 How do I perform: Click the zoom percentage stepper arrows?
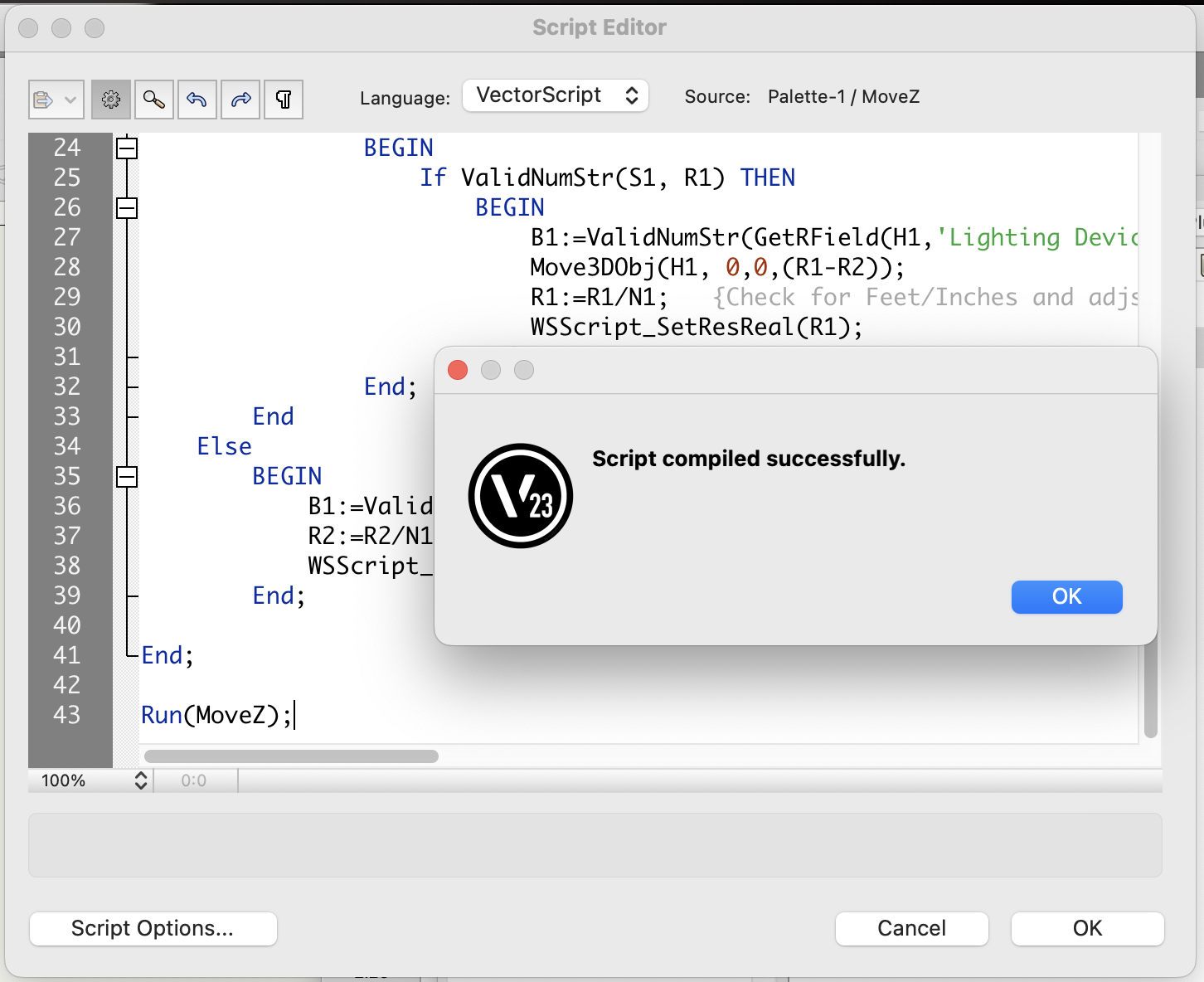coord(141,780)
